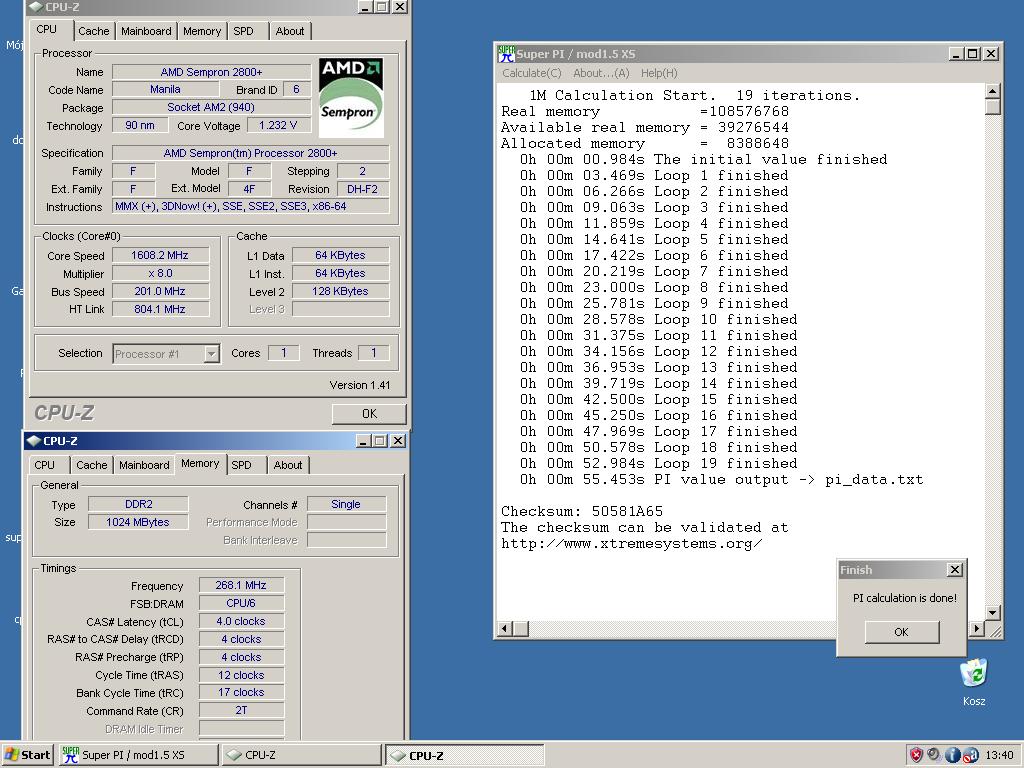Click the memory Type value DDR2

click(138, 504)
